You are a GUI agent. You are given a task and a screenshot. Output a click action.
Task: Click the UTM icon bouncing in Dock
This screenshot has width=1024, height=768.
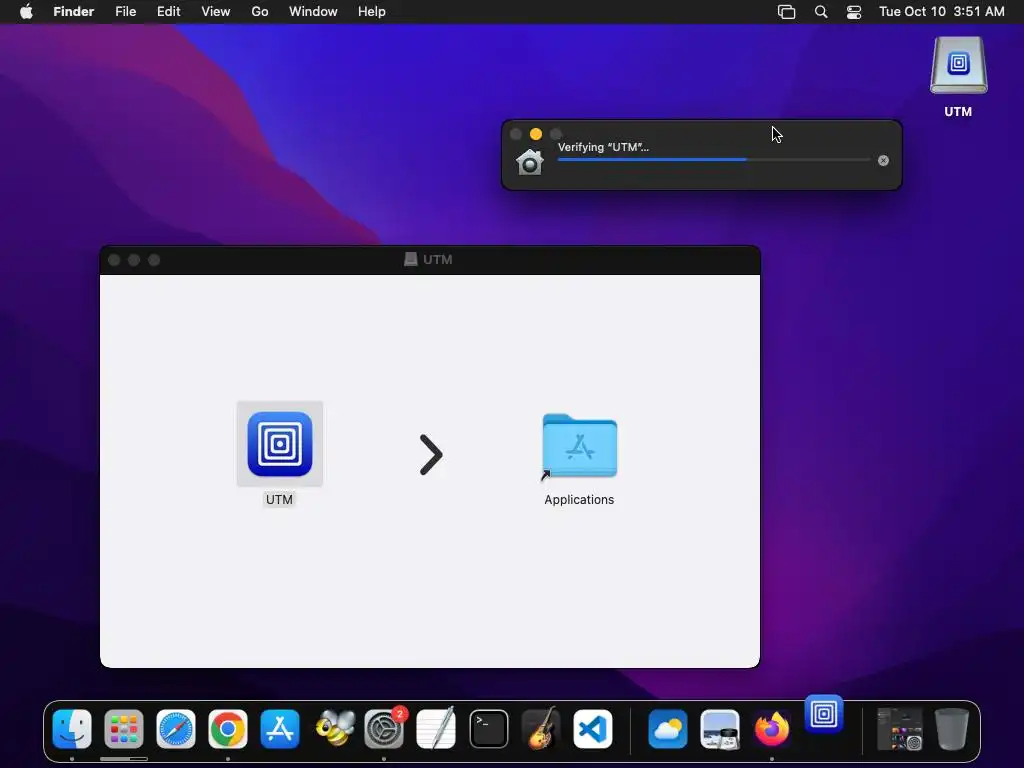click(x=824, y=714)
